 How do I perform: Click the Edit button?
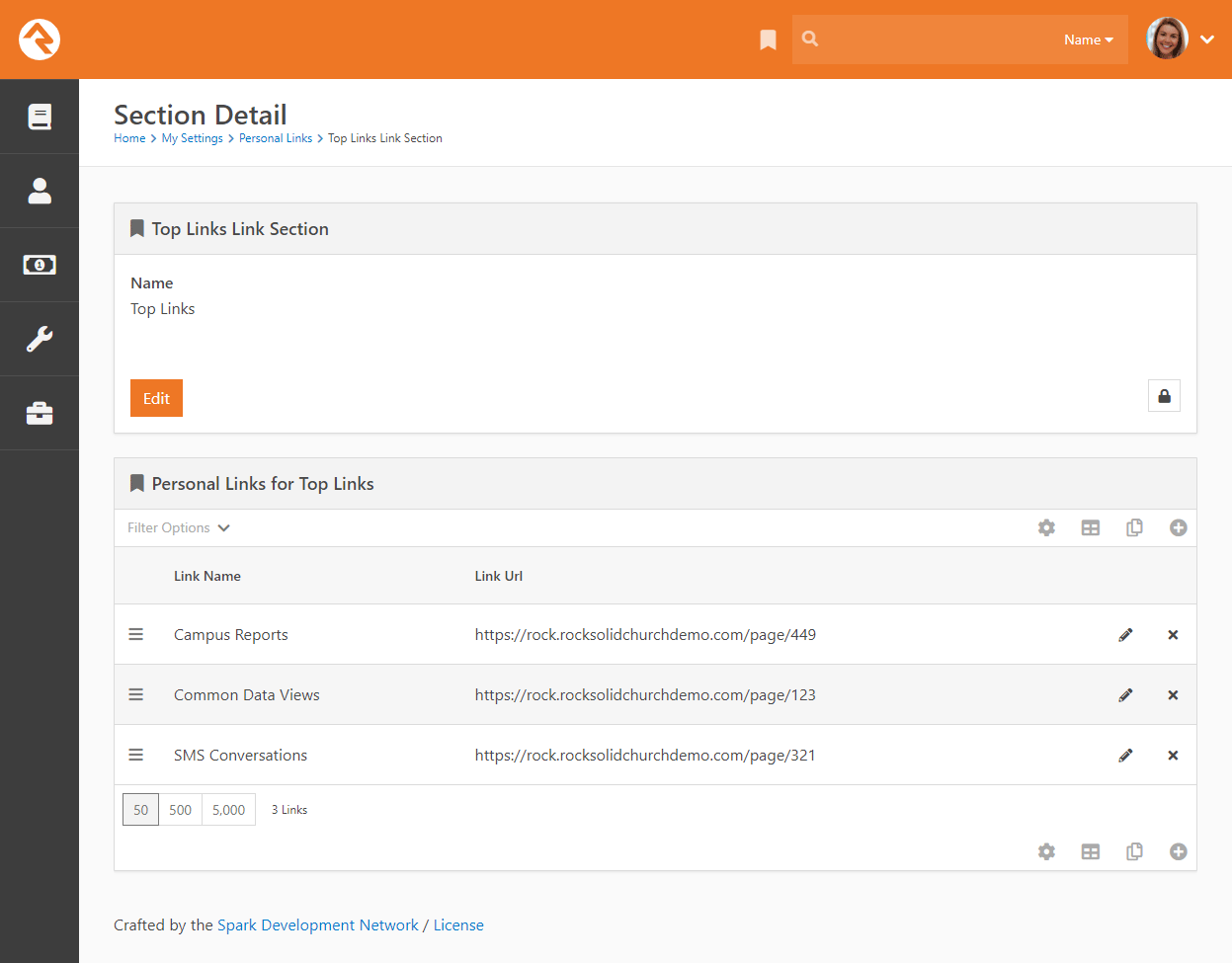coord(156,398)
